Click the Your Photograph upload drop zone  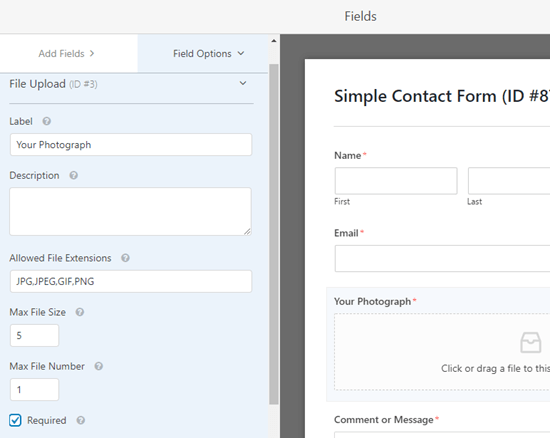[x=442, y=352]
